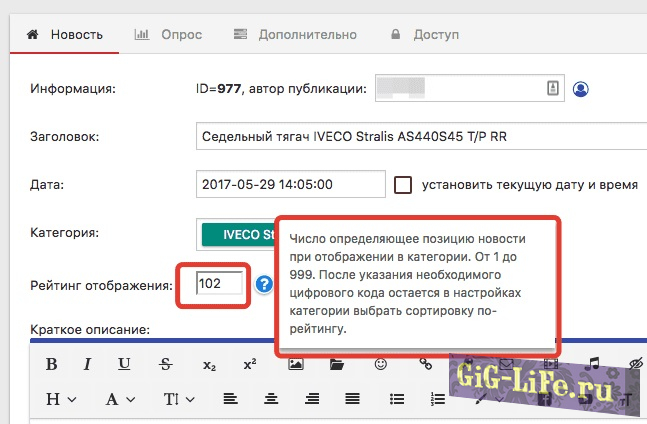647x424 pixels.
Task: Center align the text
Action: 271,399
